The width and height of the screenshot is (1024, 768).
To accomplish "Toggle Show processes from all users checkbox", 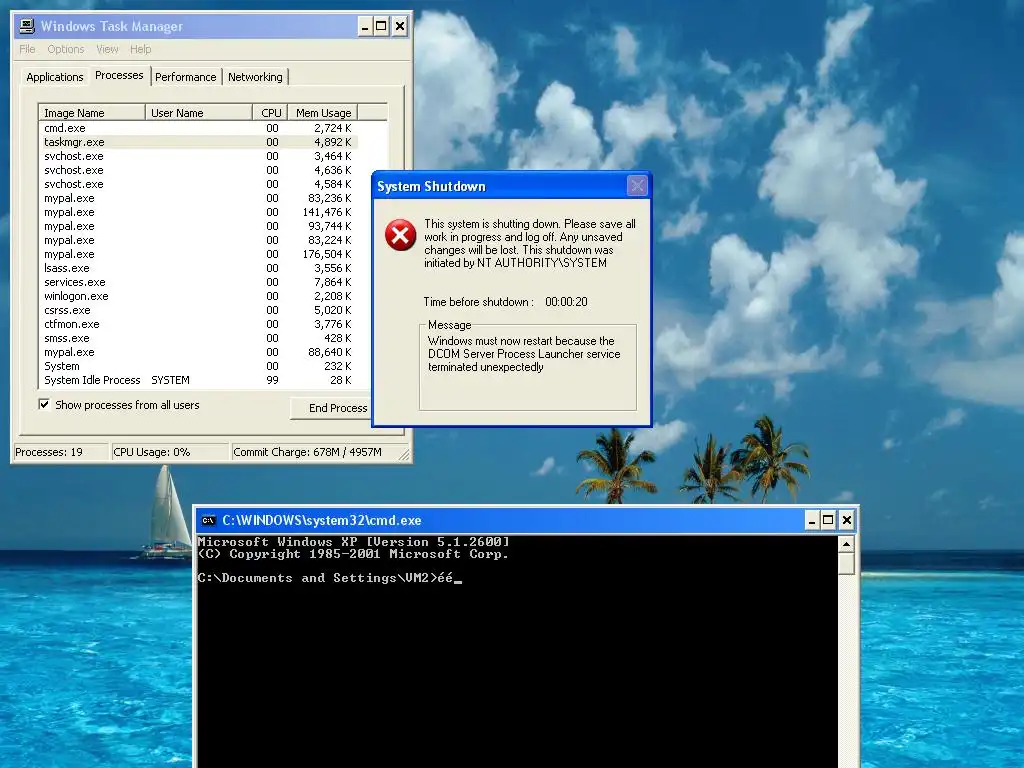I will pyautogui.click(x=44, y=405).
